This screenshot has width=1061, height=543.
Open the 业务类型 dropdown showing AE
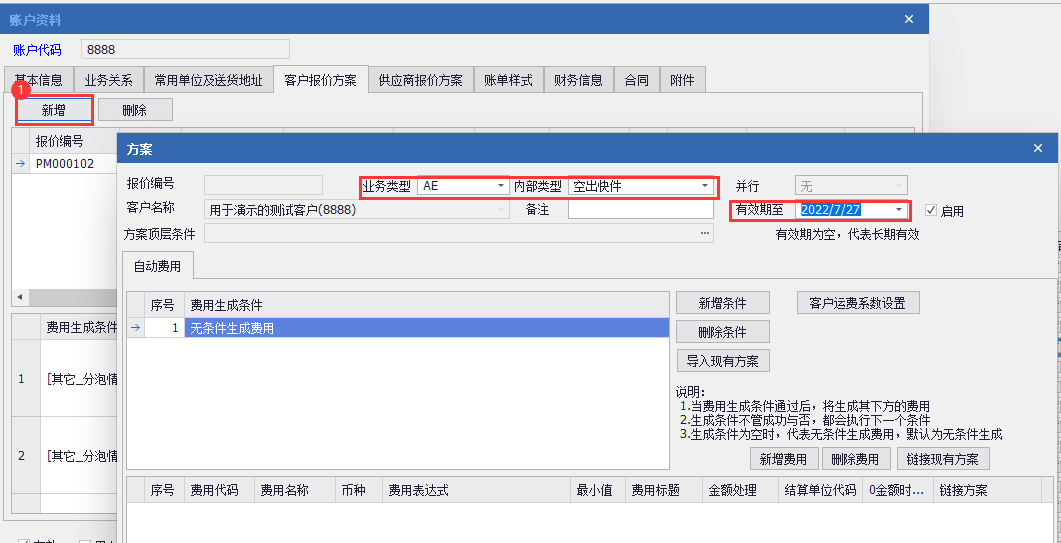coord(500,186)
